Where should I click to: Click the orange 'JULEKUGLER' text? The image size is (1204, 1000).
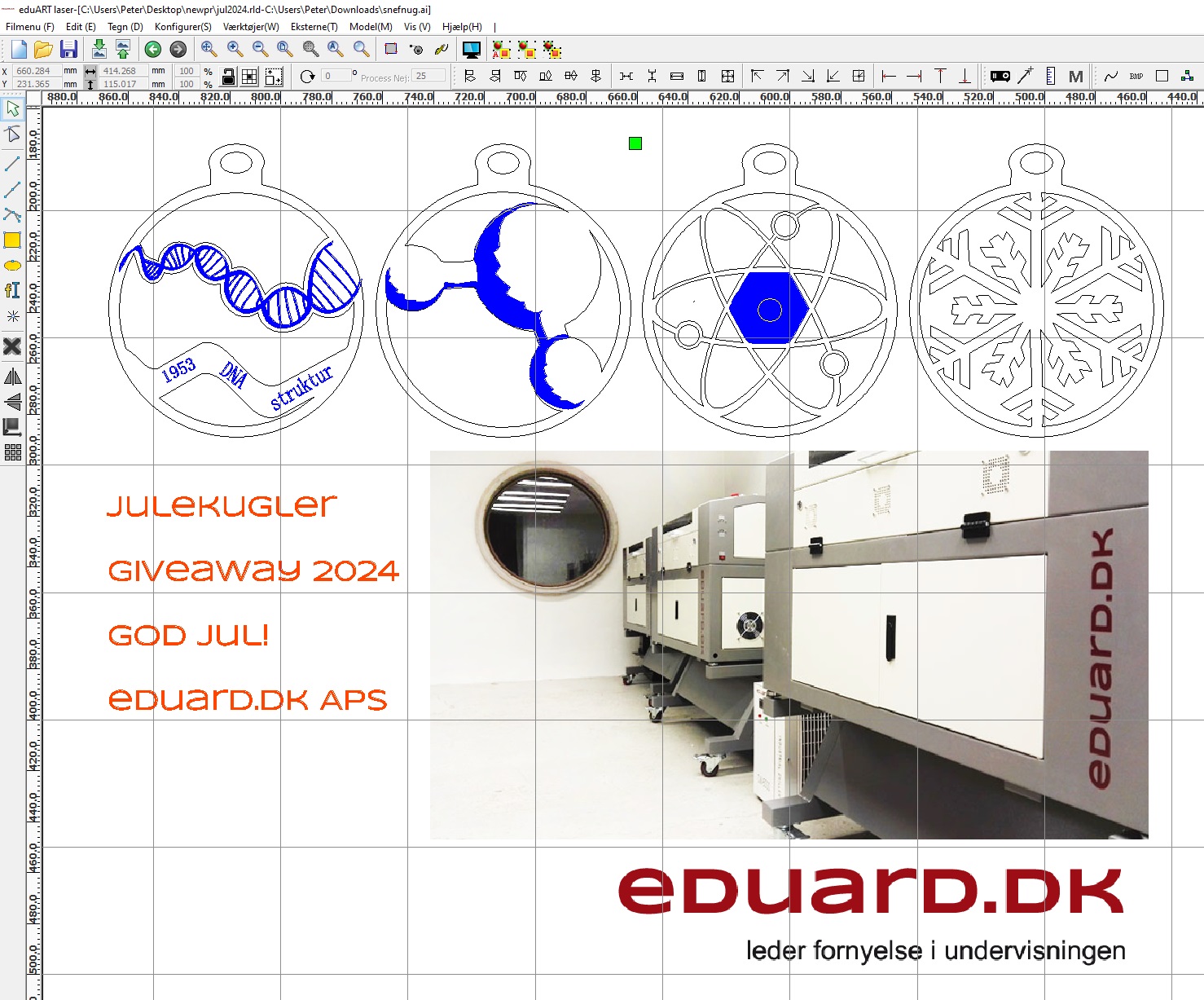click(x=222, y=505)
